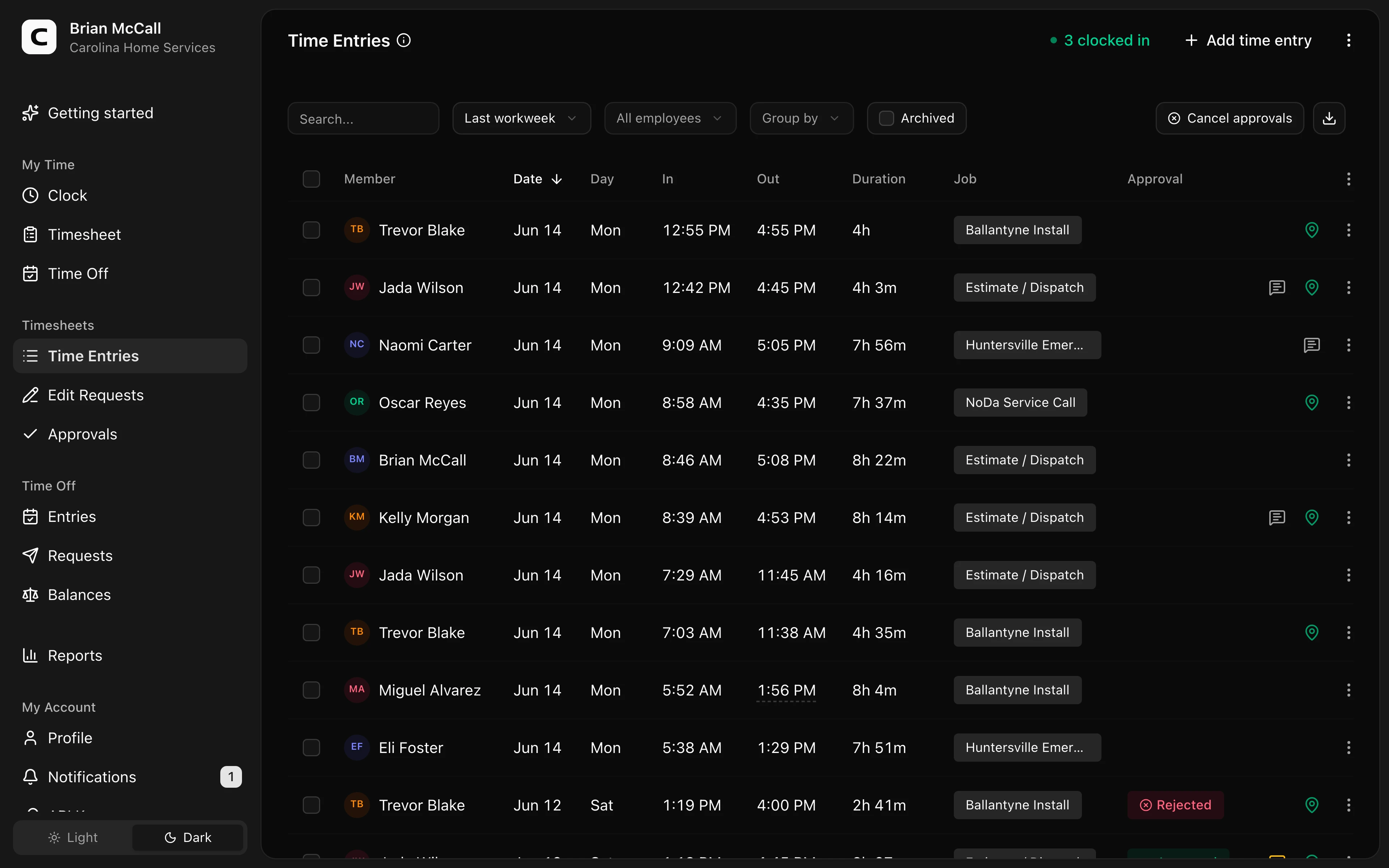This screenshot has width=1389, height=868.
Task: Open the Last workweek dropdown
Action: [x=521, y=118]
